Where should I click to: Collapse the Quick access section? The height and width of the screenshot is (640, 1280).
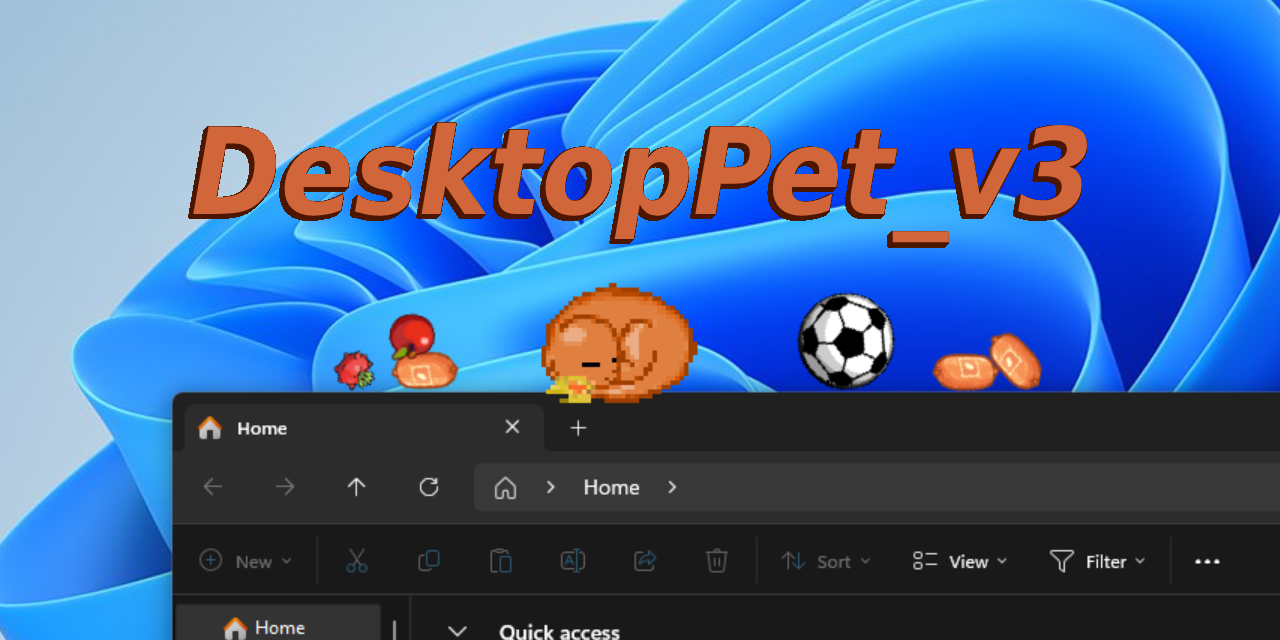(x=457, y=631)
